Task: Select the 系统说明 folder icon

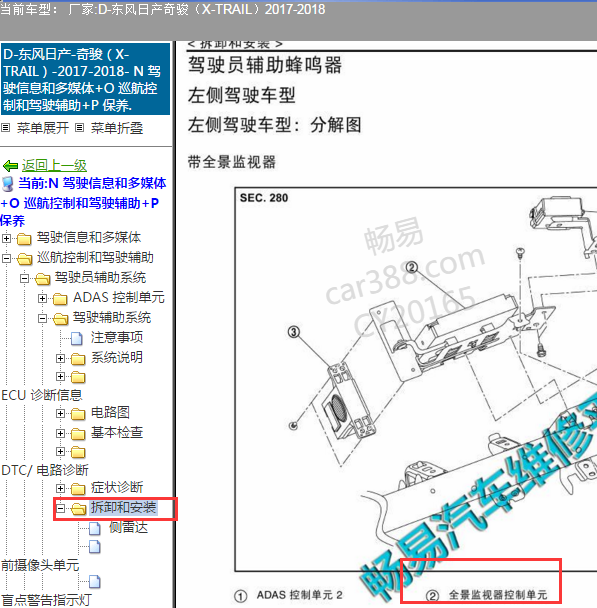Action: pyautogui.click(x=78, y=359)
